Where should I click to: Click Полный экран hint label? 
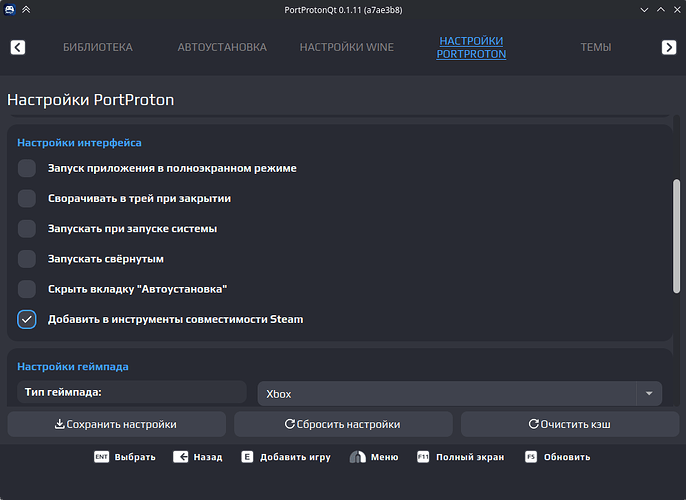(x=470, y=457)
